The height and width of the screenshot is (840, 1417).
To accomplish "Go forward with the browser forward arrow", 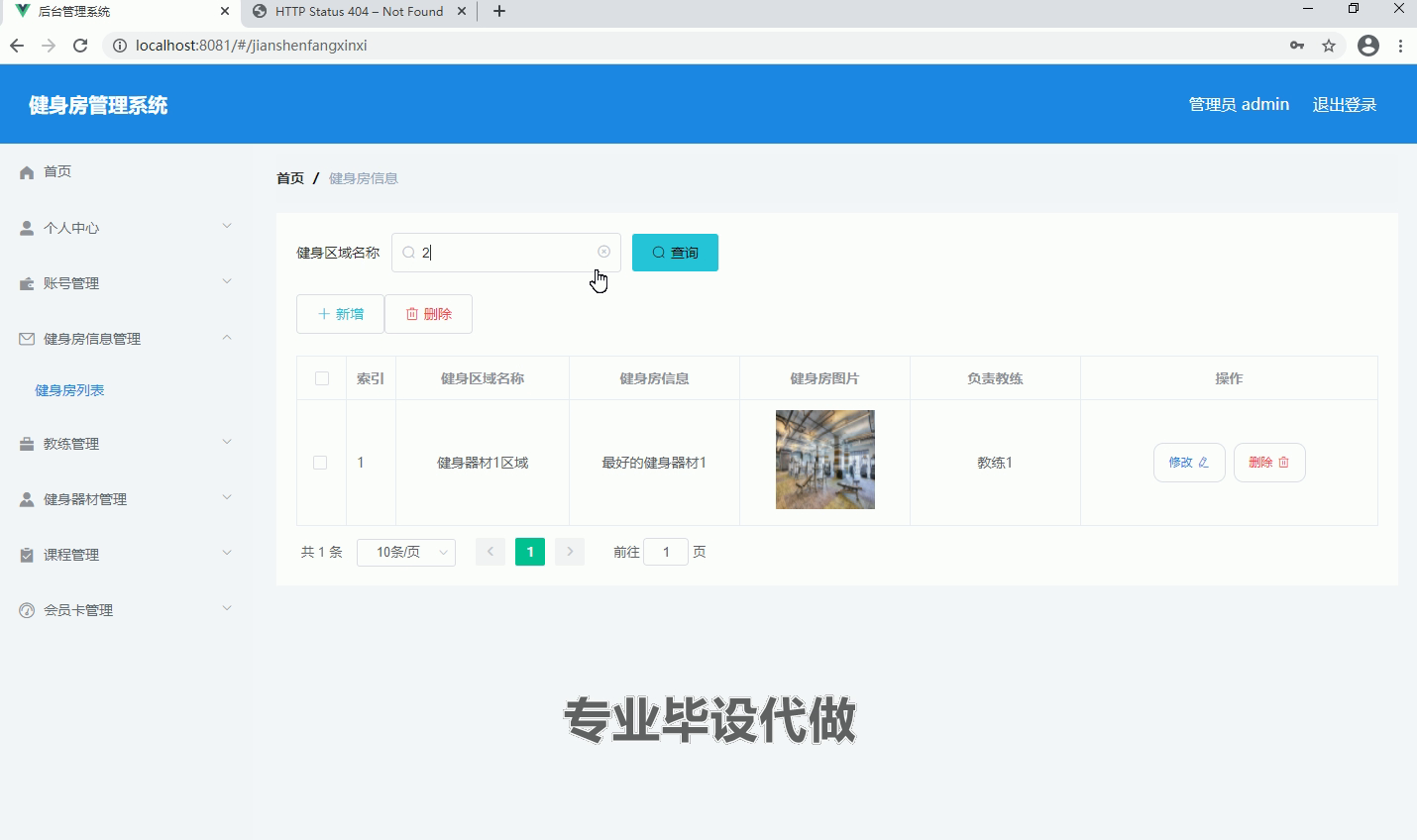I will 49,46.
